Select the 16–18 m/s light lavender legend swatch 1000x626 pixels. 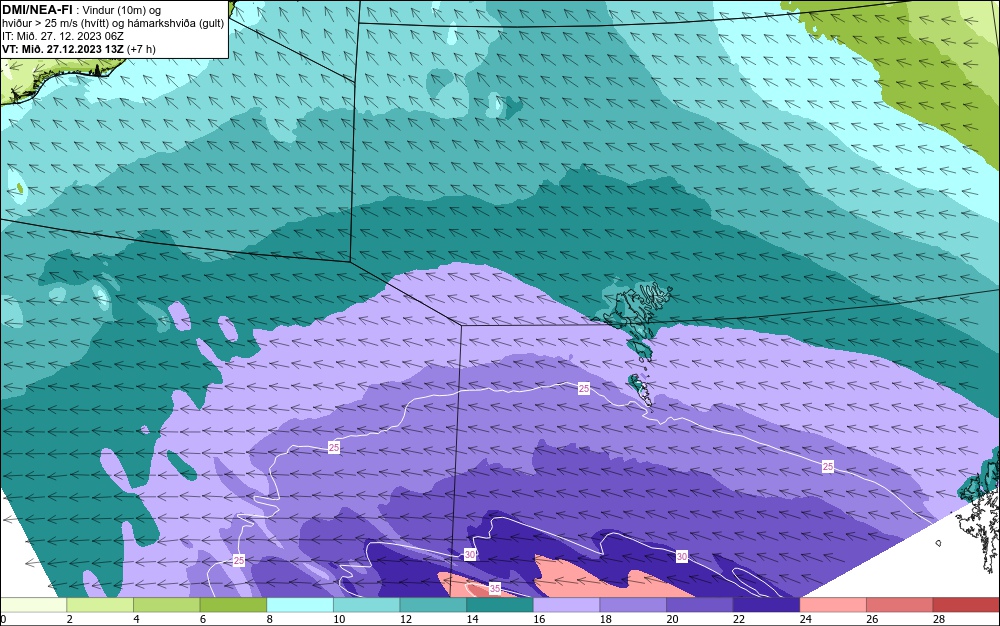[566, 605]
